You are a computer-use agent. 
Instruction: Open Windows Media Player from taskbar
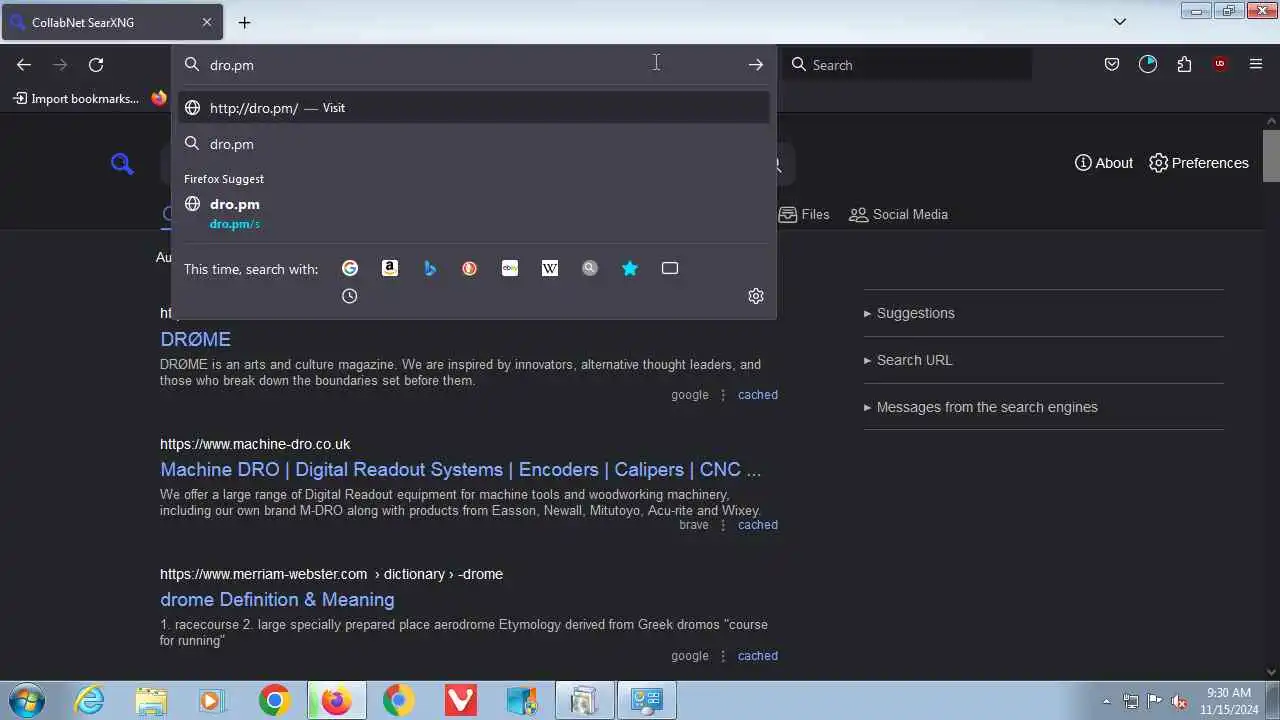(x=211, y=701)
